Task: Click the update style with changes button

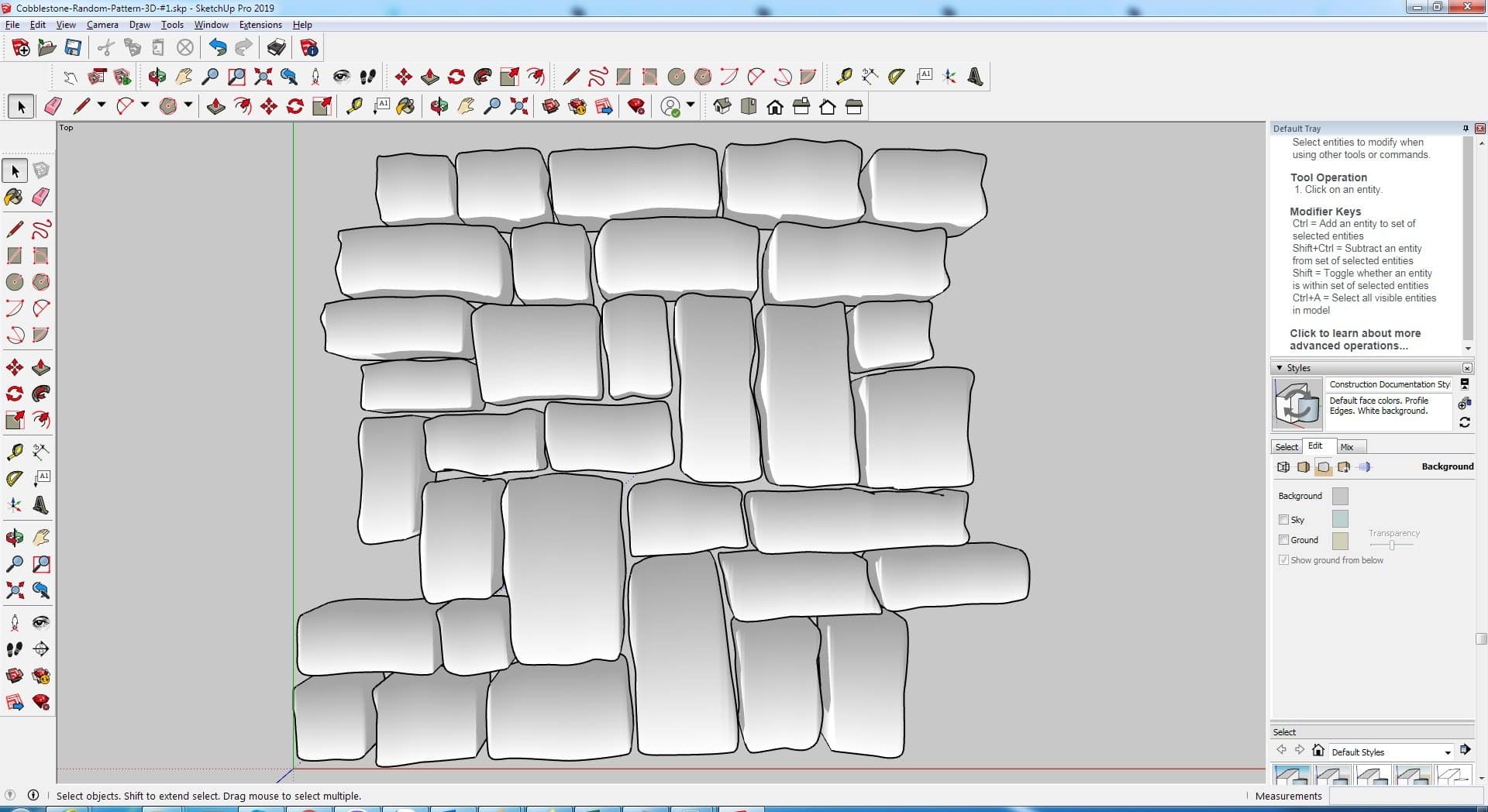Action: [1464, 422]
